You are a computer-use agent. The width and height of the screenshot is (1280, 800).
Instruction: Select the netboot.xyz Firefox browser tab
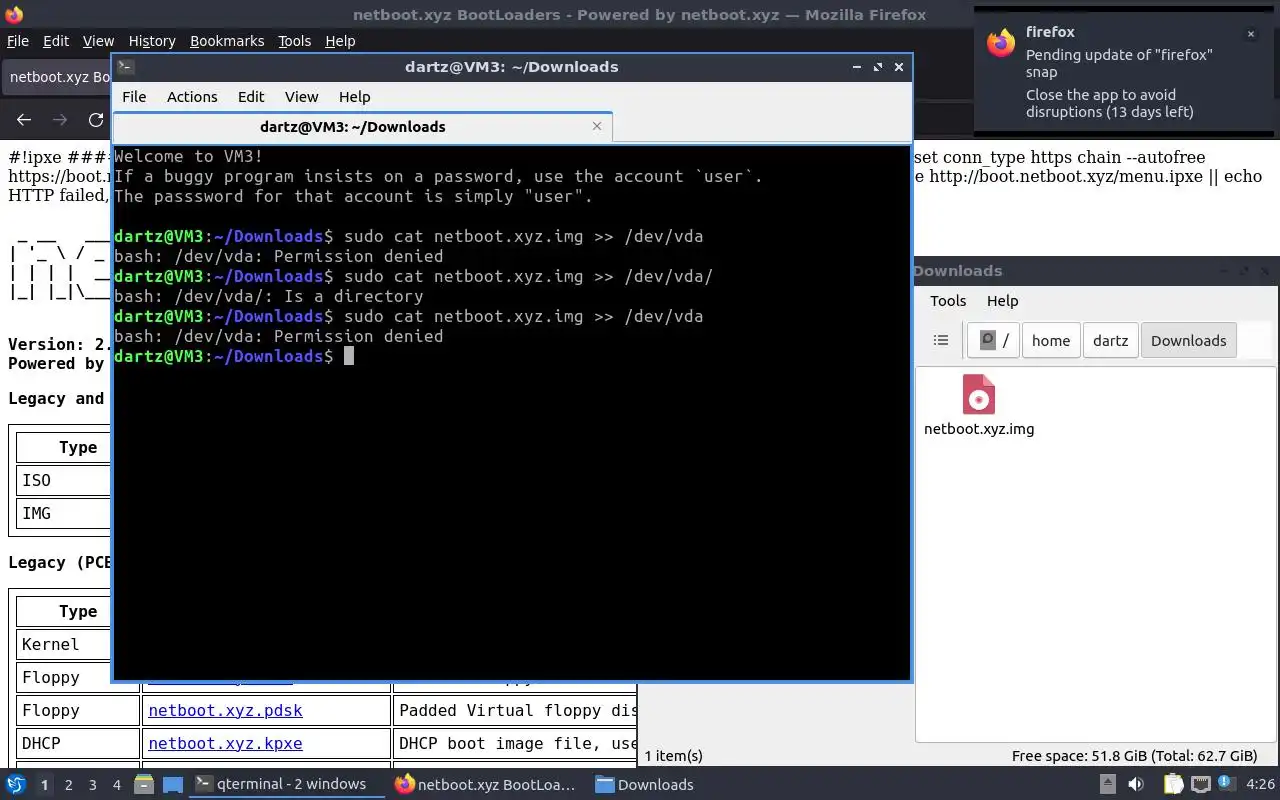(58, 77)
